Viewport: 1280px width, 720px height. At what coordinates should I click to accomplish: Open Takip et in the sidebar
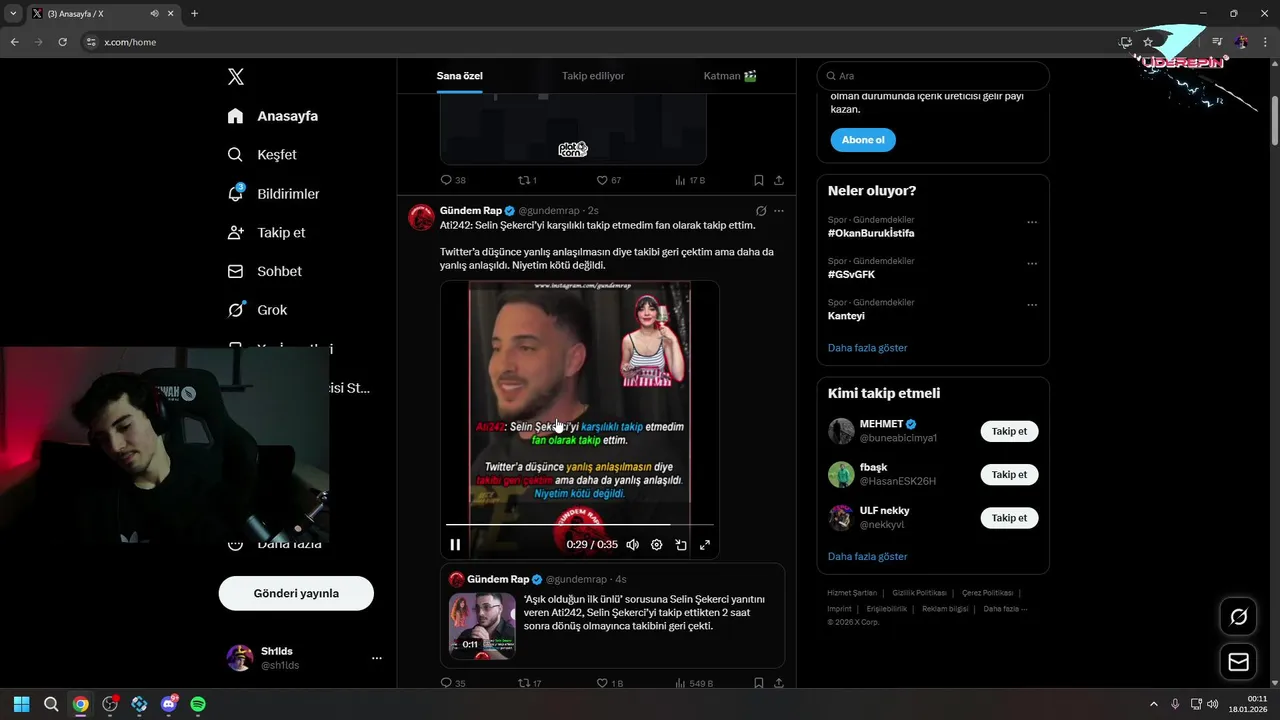coord(266,232)
